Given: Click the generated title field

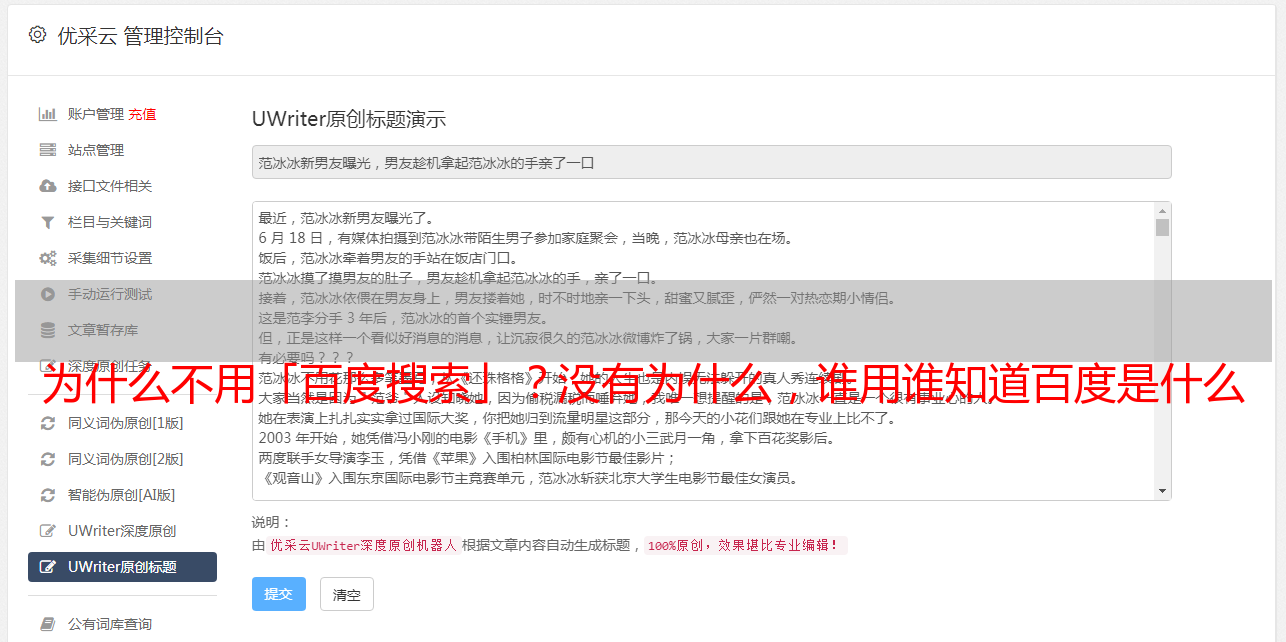Looking at the screenshot, I should point(711,162).
